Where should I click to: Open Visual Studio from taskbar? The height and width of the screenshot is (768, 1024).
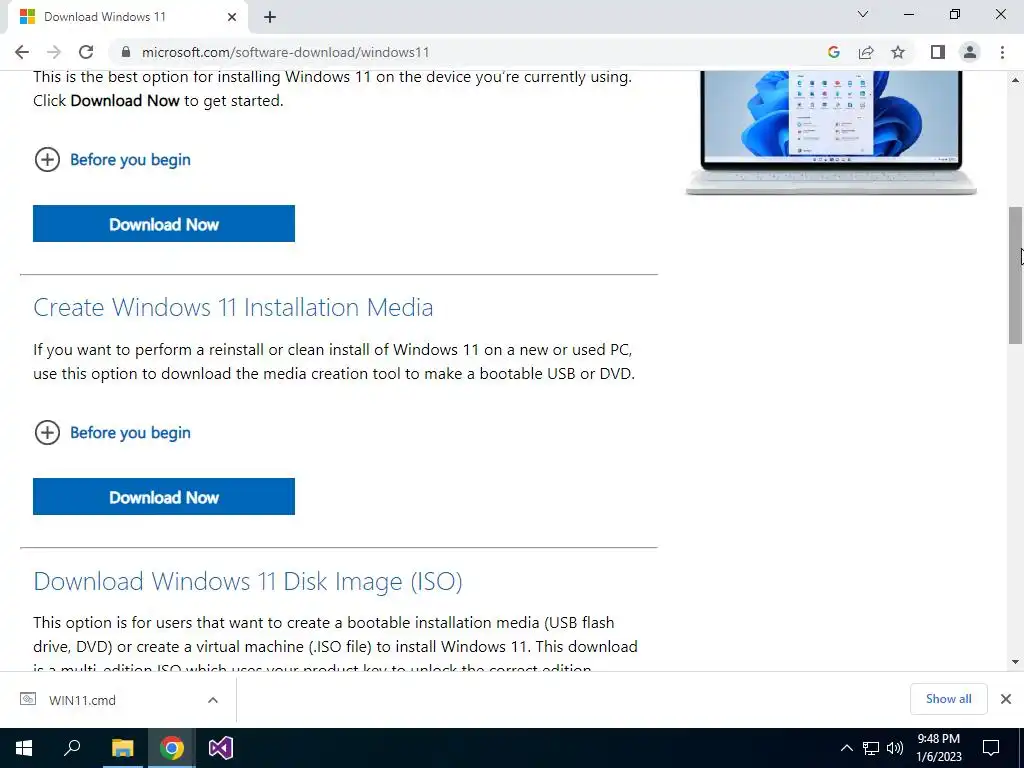[x=221, y=748]
